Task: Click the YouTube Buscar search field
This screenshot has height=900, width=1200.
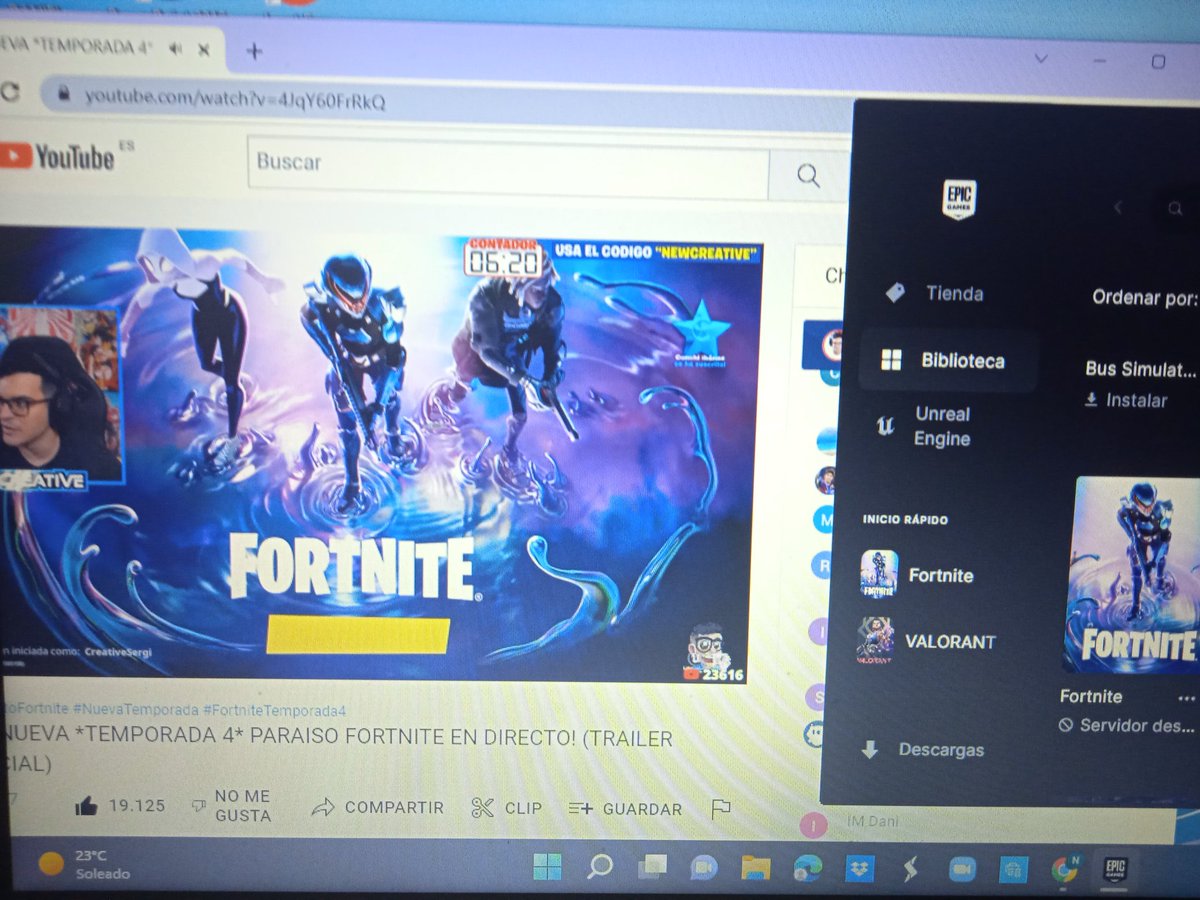Action: [508, 163]
